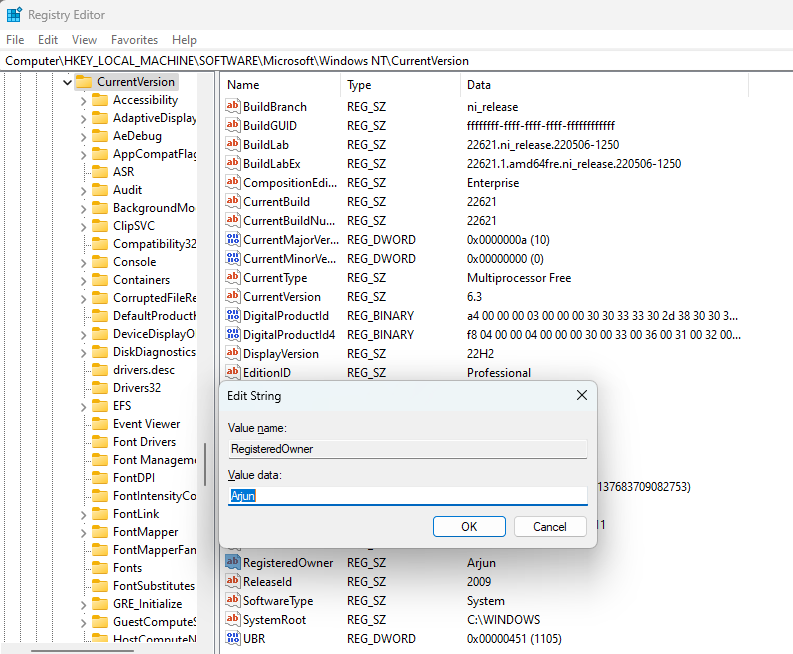This screenshot has width=793, height=654.
Task: Click the BuildBranch string value icon
Action: (x=233, y=106)
